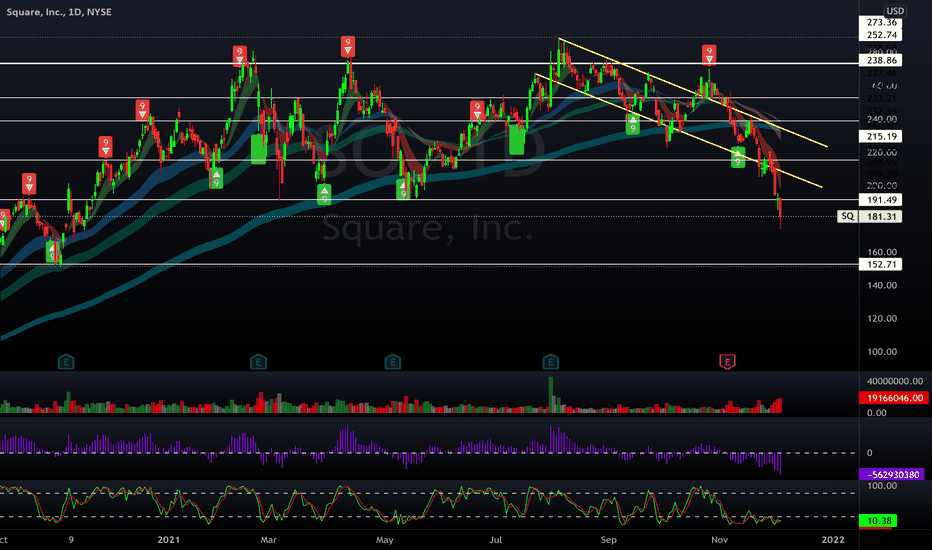Image resolution: width=932 pixels, height=550 pixels.
Task: Click the SQ symbol price tag
Action: [848, 216]
